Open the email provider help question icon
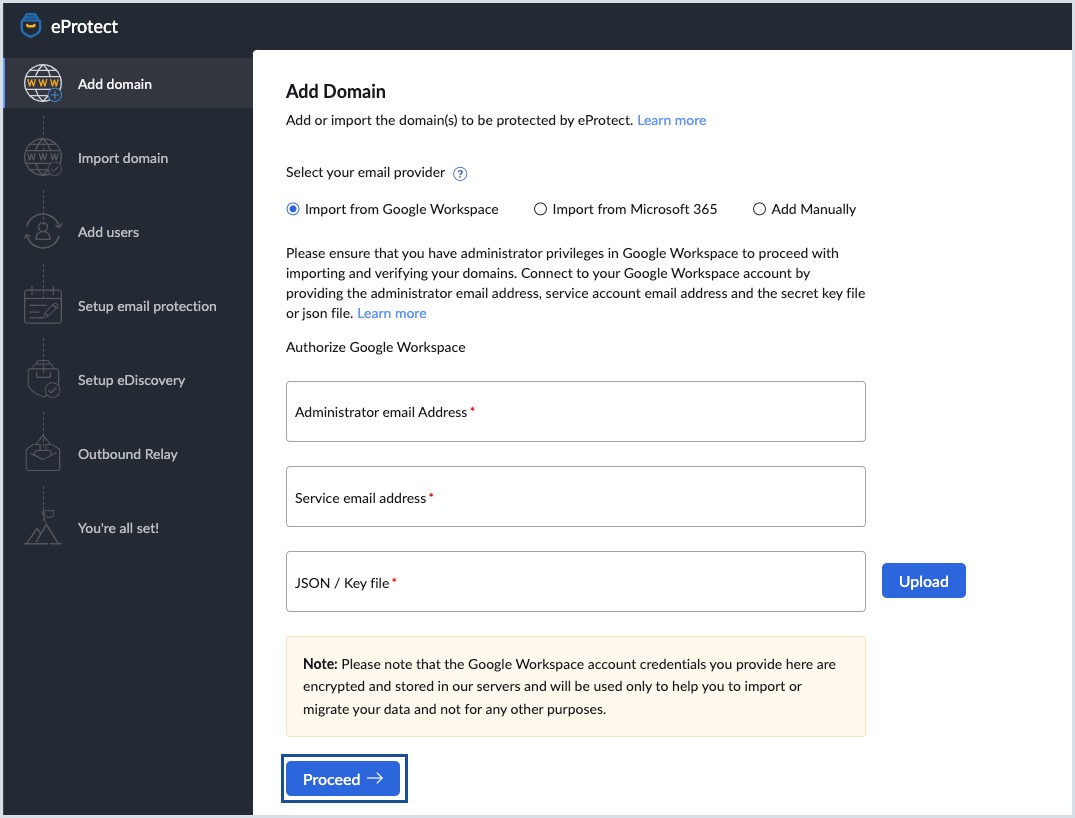Screen dimensions: 1075x818 [x=461, y=173]
